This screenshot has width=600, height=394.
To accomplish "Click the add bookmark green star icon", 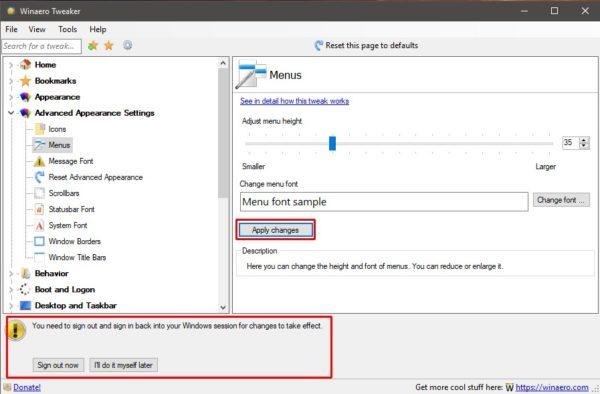I will (x=93, y=46).
